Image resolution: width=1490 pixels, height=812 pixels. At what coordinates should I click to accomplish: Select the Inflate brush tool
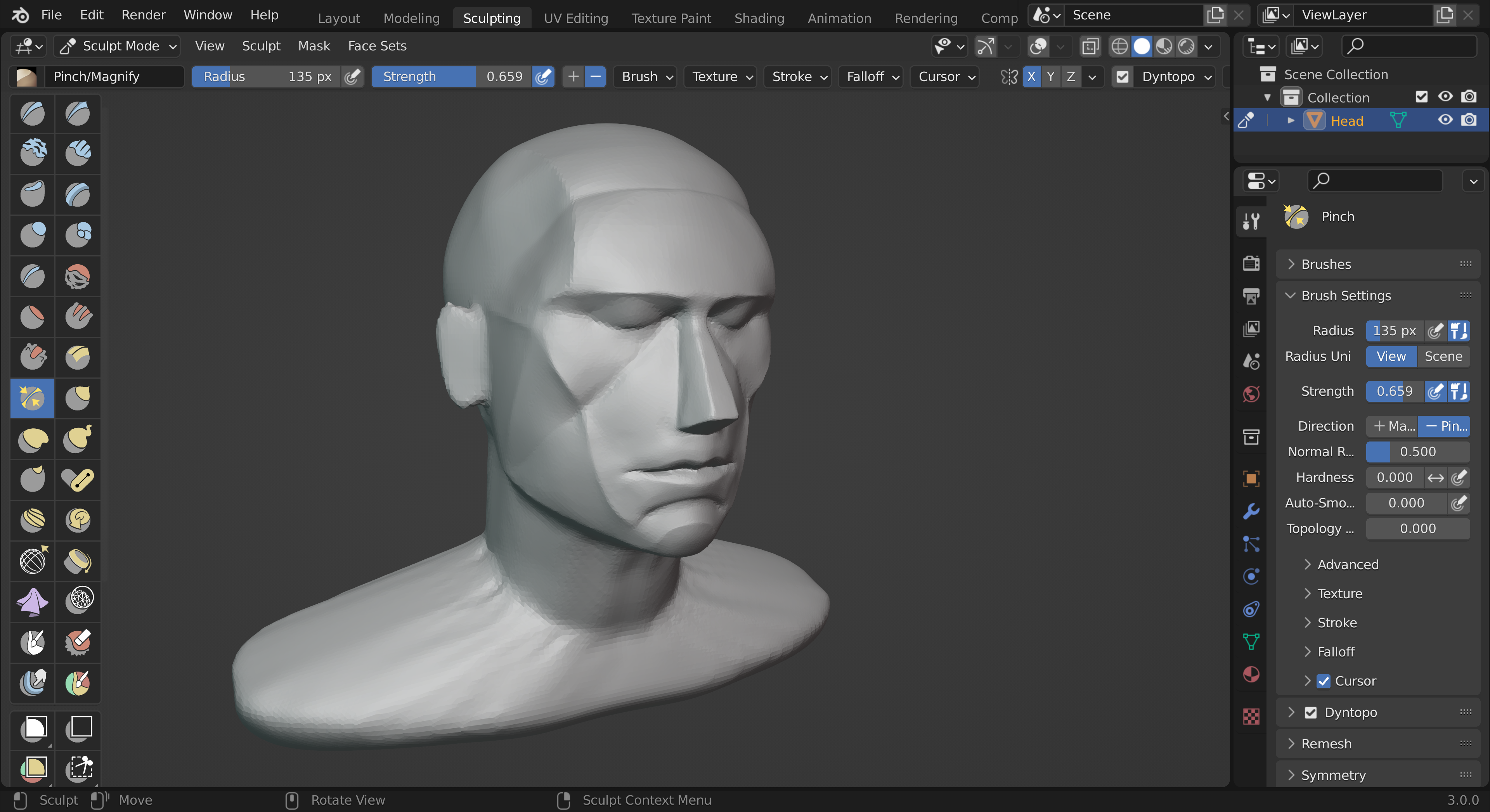32,235
